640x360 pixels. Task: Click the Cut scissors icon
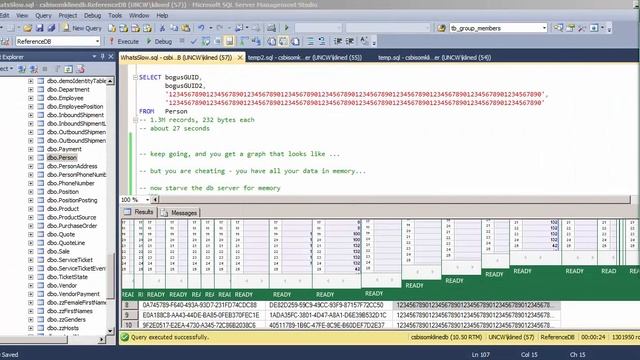[162, 28]
